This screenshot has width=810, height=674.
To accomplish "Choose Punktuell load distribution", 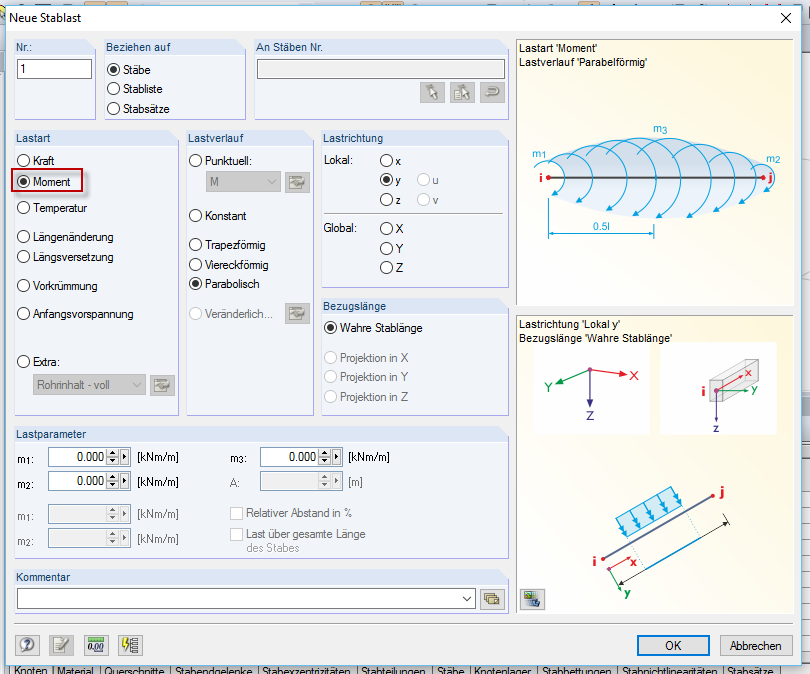I will coord(195,161).
